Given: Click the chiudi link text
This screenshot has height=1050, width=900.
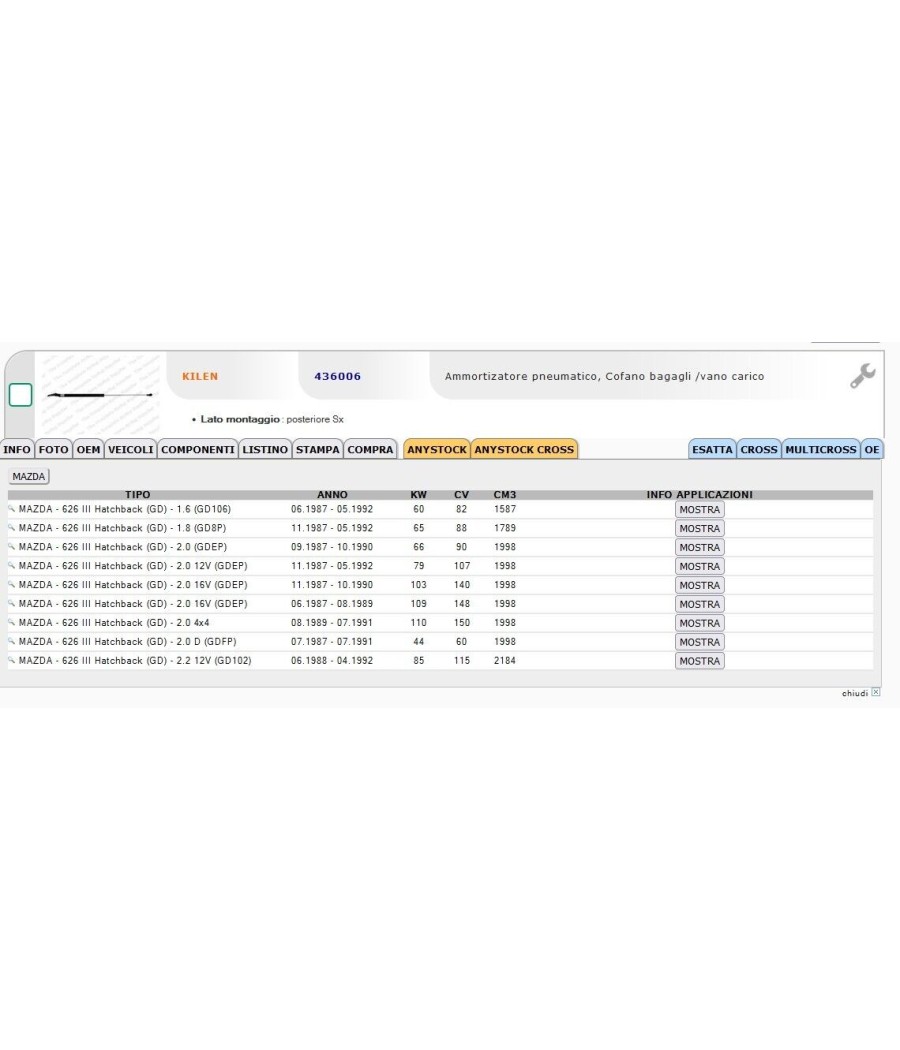Looking at the screenshot, I should [854, 693].
